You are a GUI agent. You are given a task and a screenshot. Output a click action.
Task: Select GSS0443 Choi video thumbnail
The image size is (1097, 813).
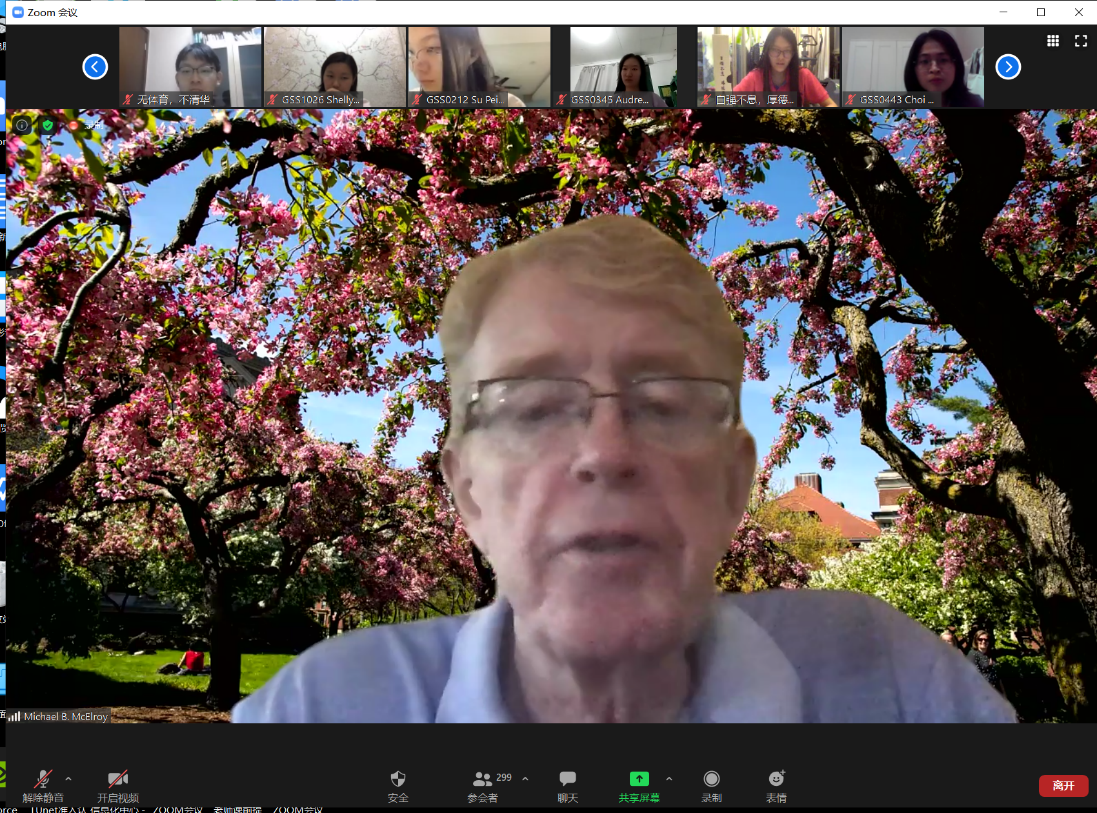click(x=913, y=66)
